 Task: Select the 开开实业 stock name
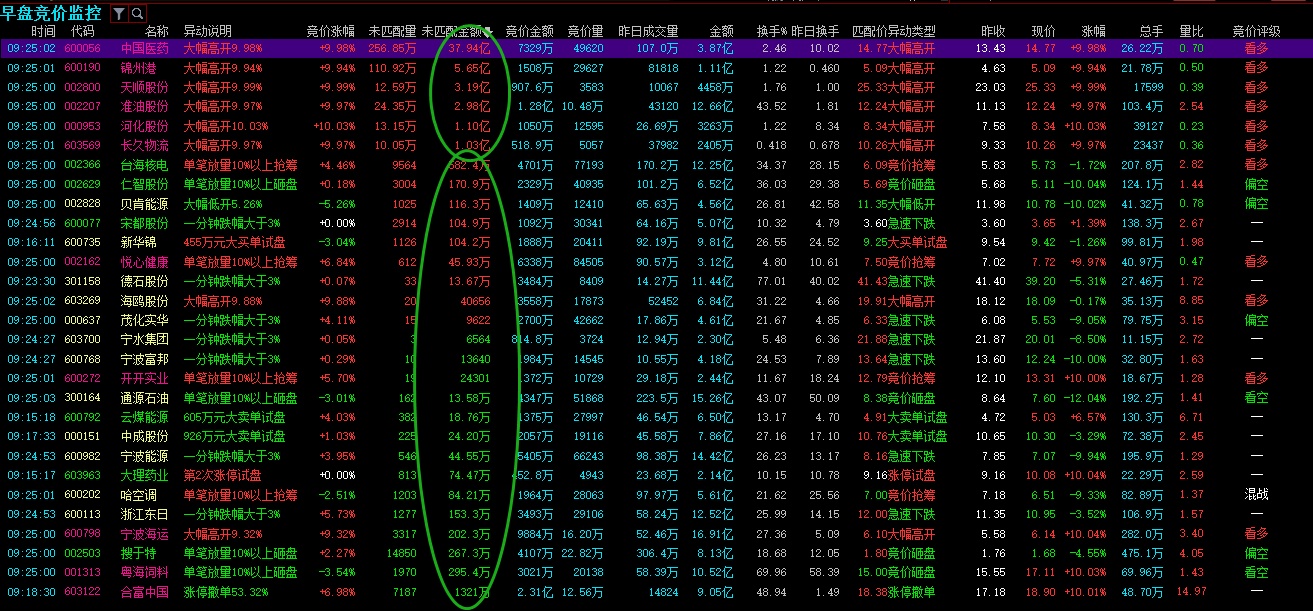point(145,378)
